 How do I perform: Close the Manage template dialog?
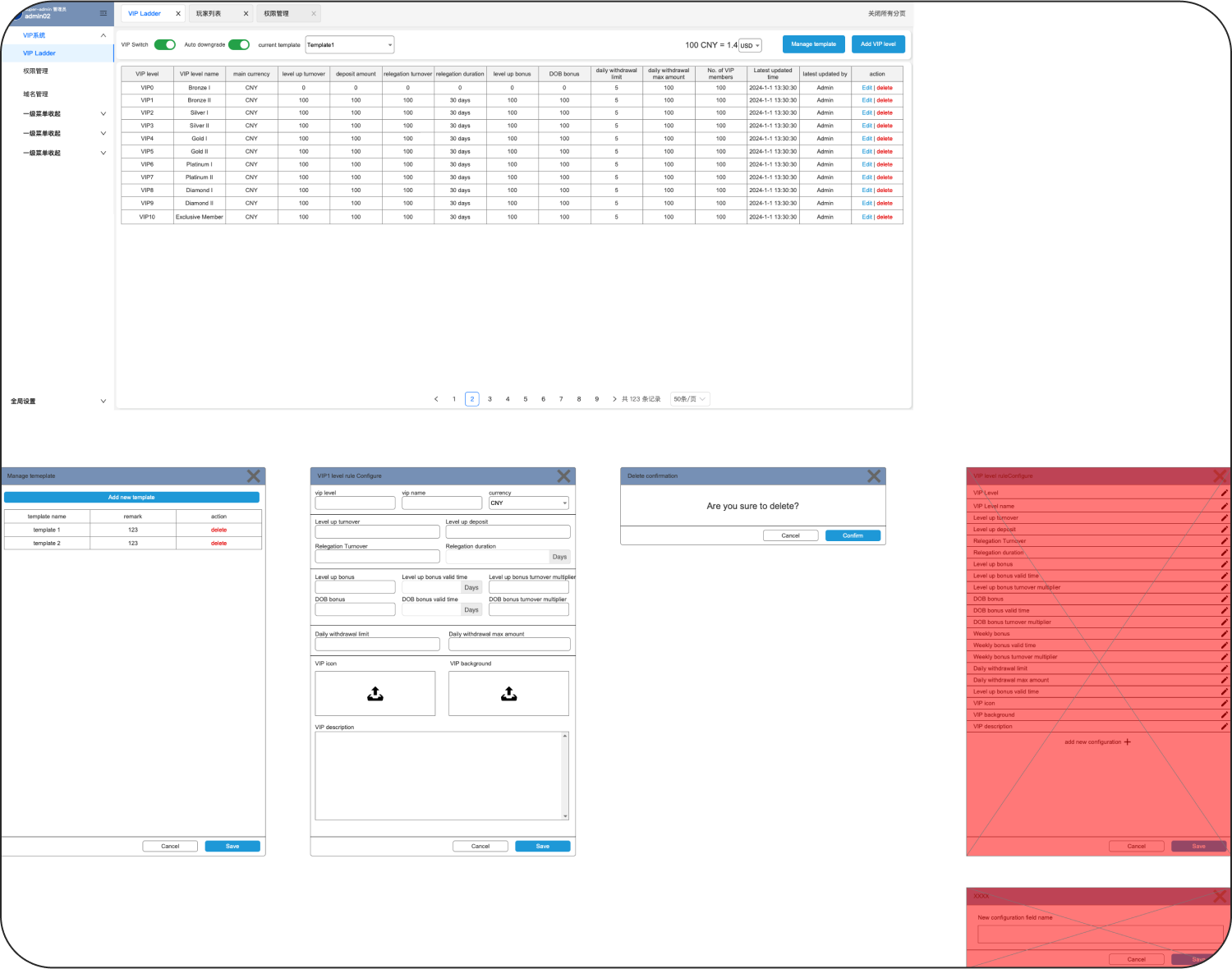pos(254,476)
